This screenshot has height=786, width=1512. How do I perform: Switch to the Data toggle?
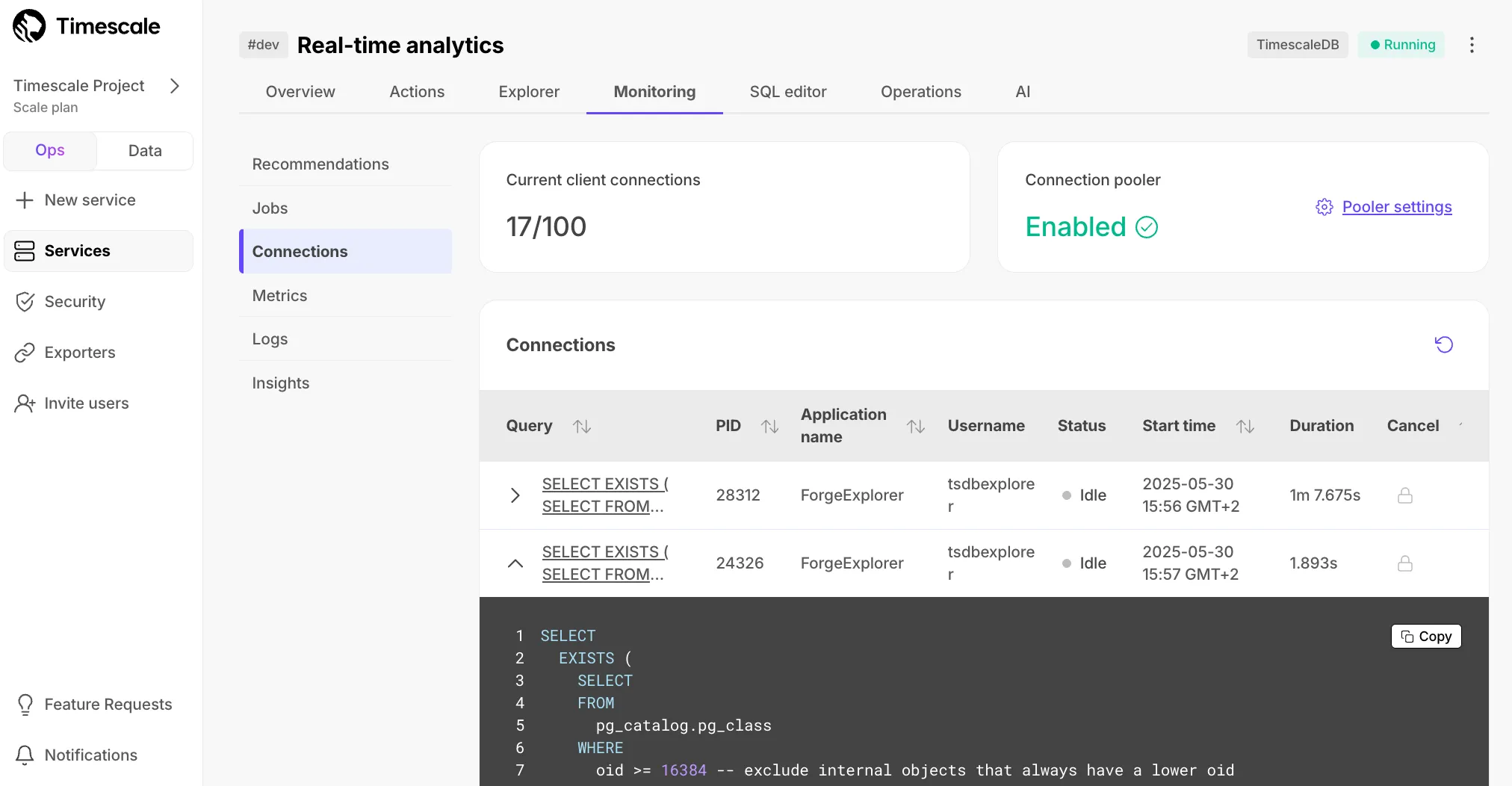coord(145,150)
